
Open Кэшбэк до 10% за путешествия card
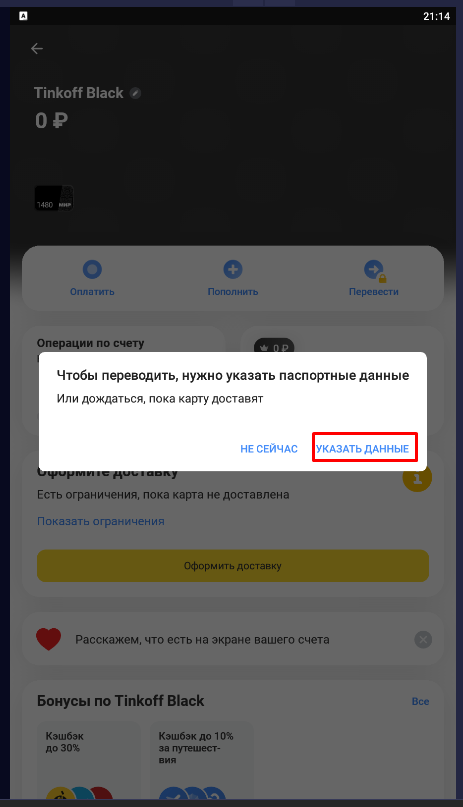click(201, 760)
